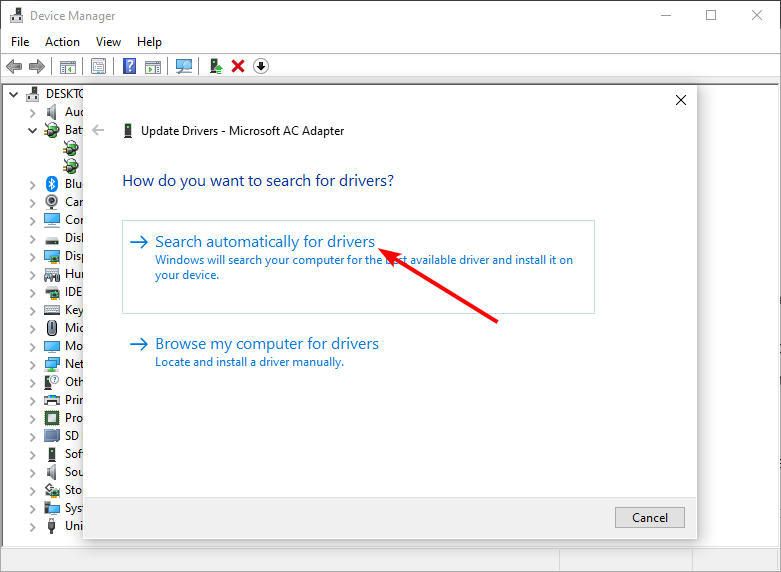Image resolution: width=781 pixels, height=572 pixels.
Task: Select the Disk drives icon in tree
Action: tap(52, 240)
